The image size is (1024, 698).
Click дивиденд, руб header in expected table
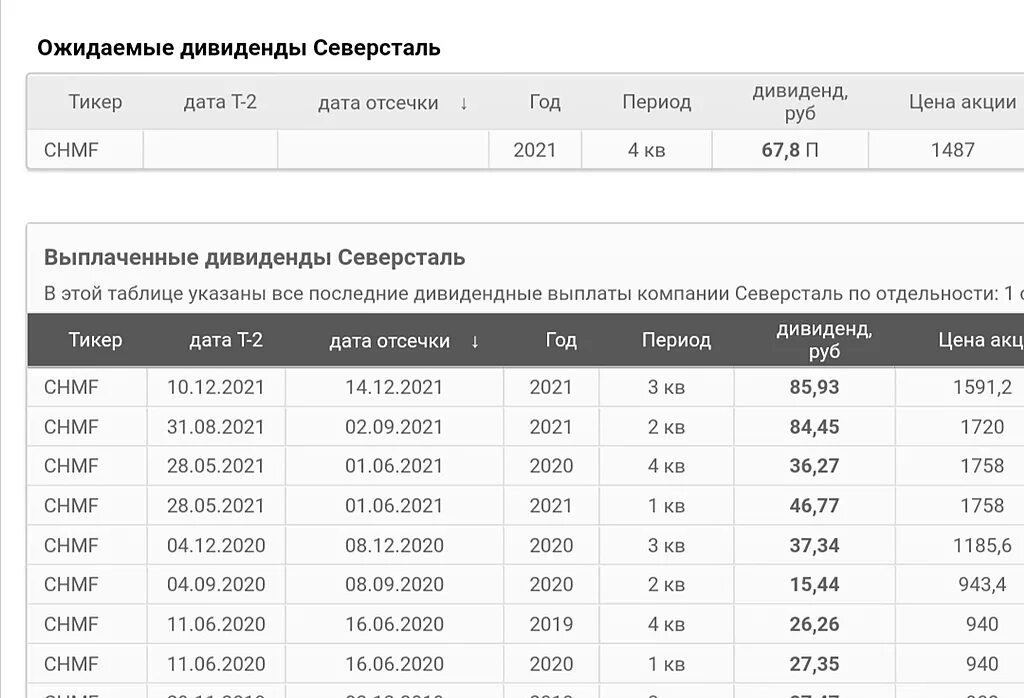[800, 102]
